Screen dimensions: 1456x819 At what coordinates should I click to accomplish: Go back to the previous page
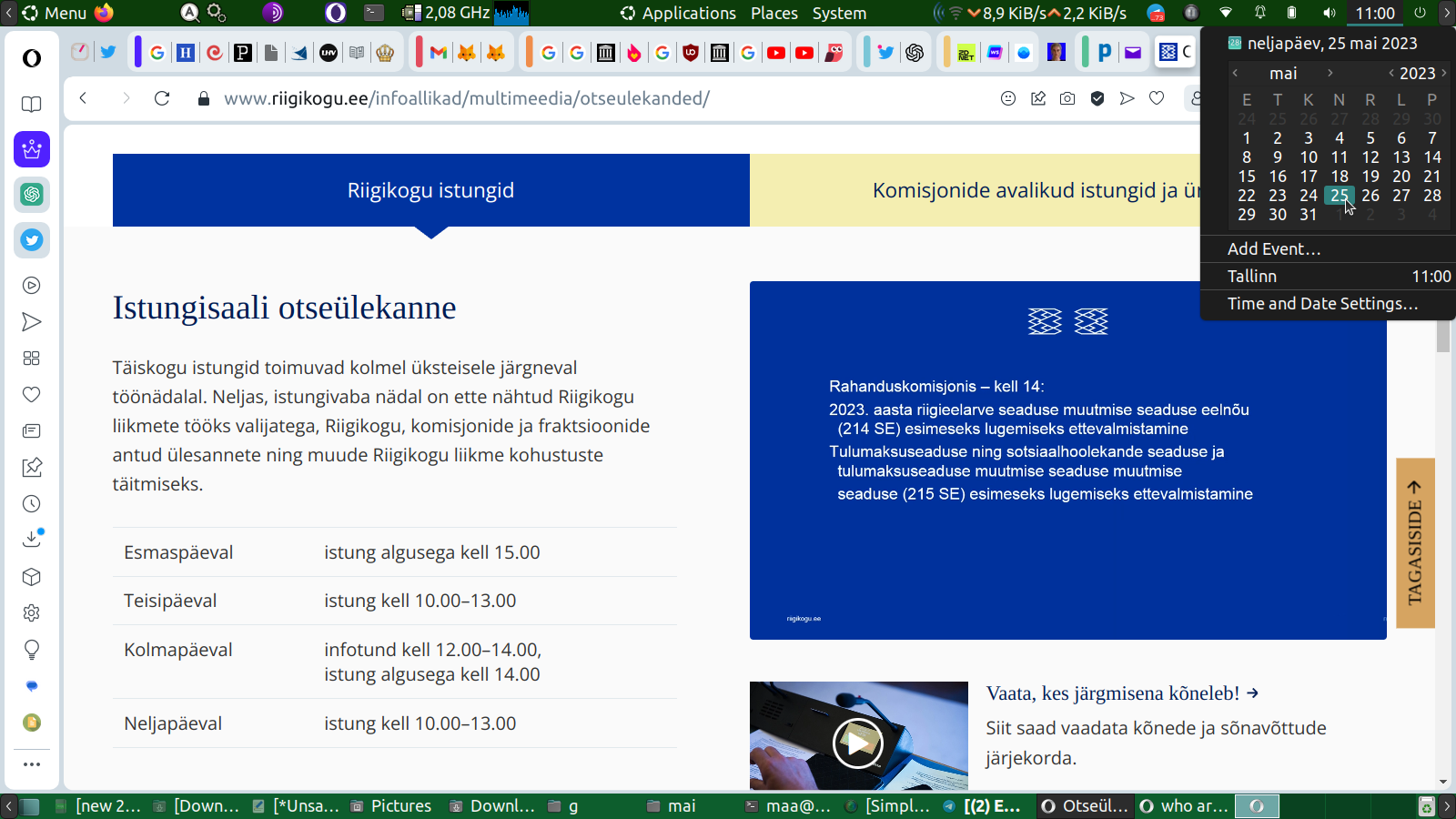(83, 98)
